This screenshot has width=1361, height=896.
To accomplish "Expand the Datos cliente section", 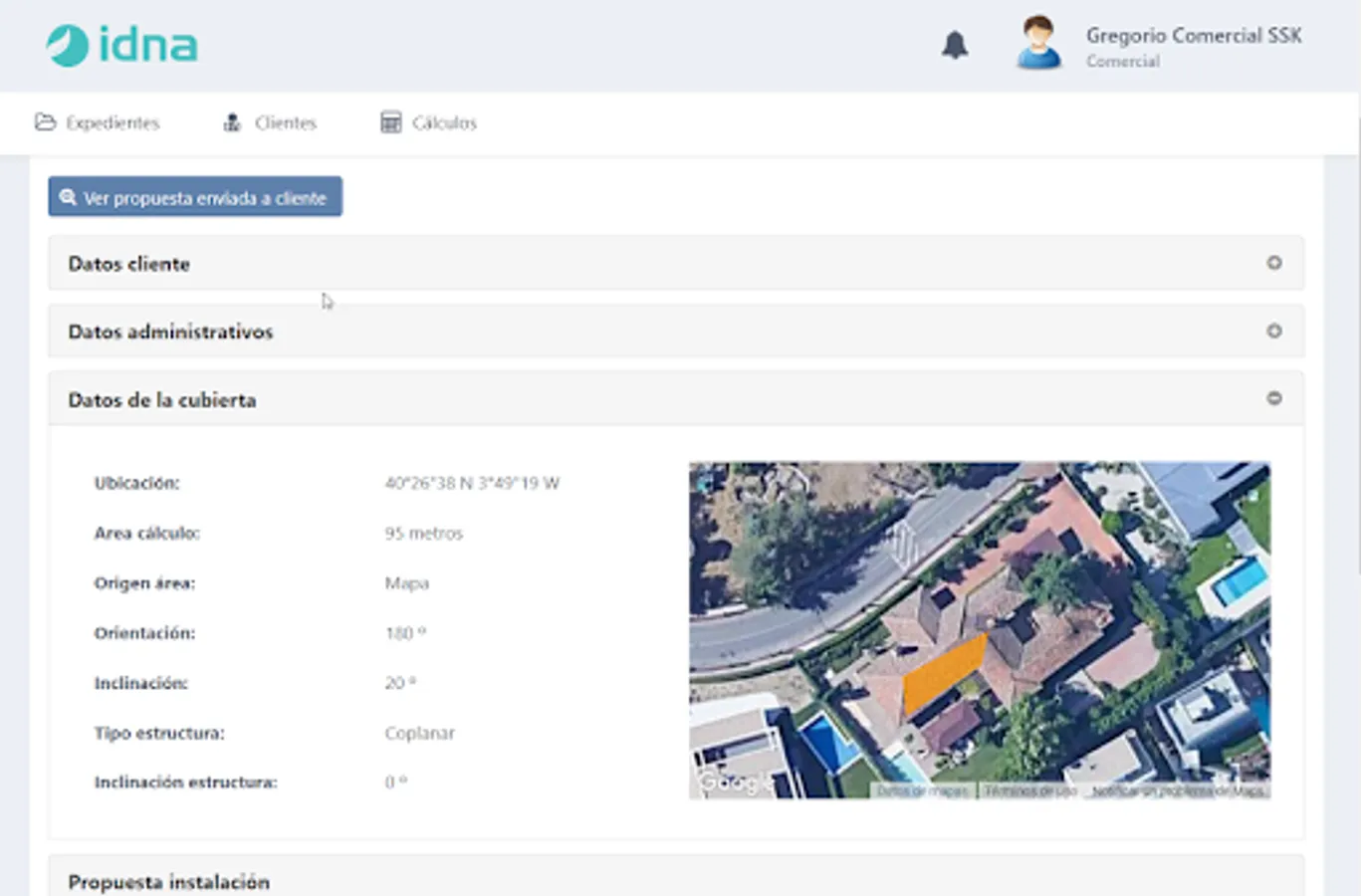I will (1274, 263).
